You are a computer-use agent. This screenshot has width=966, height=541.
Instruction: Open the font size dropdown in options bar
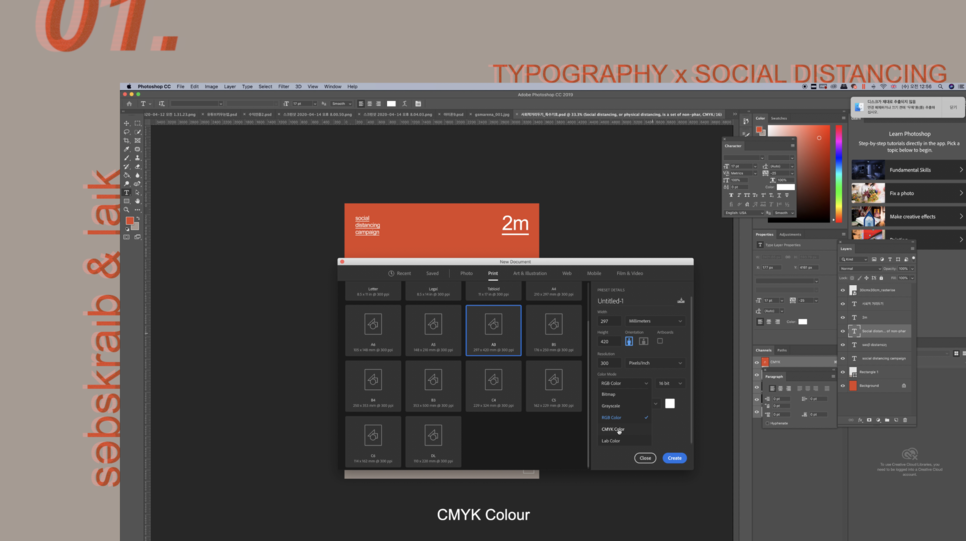tap(314, 104)
